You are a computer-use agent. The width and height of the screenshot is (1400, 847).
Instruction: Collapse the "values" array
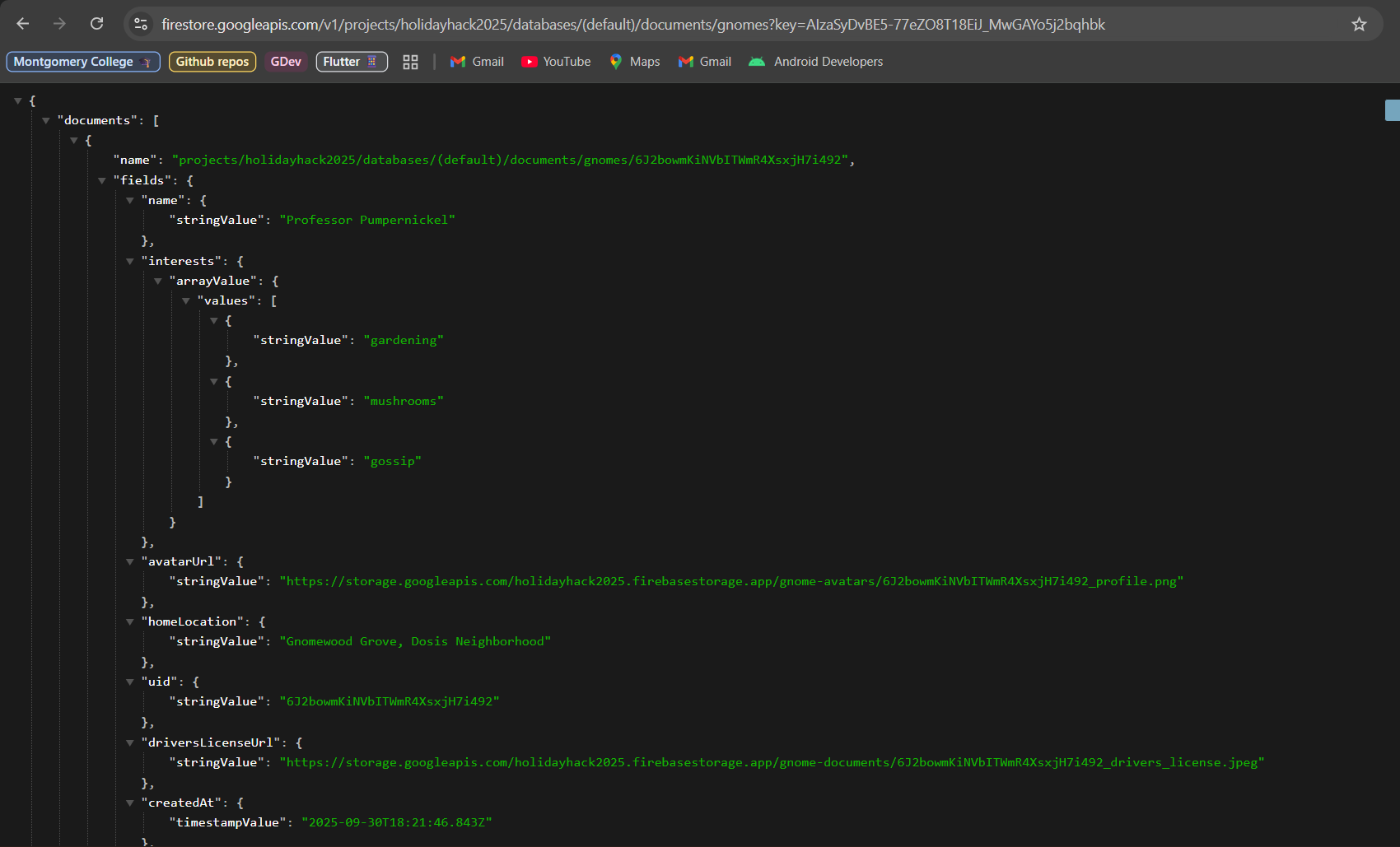[186, 300]
